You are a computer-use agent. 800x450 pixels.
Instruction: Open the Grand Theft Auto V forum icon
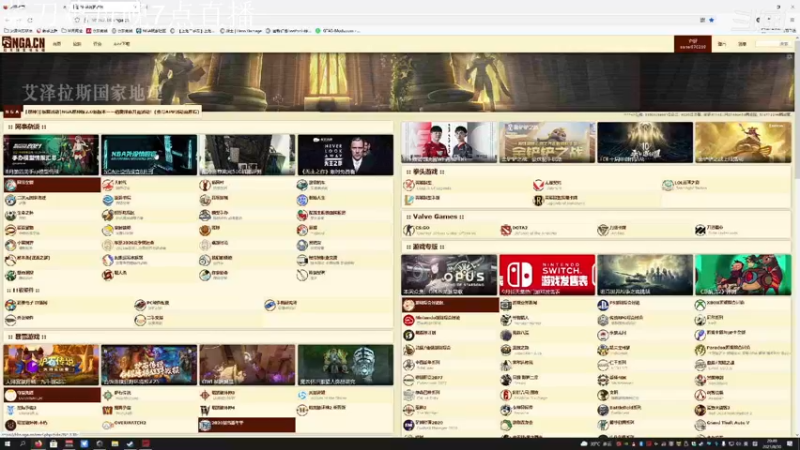click(700, 424)
